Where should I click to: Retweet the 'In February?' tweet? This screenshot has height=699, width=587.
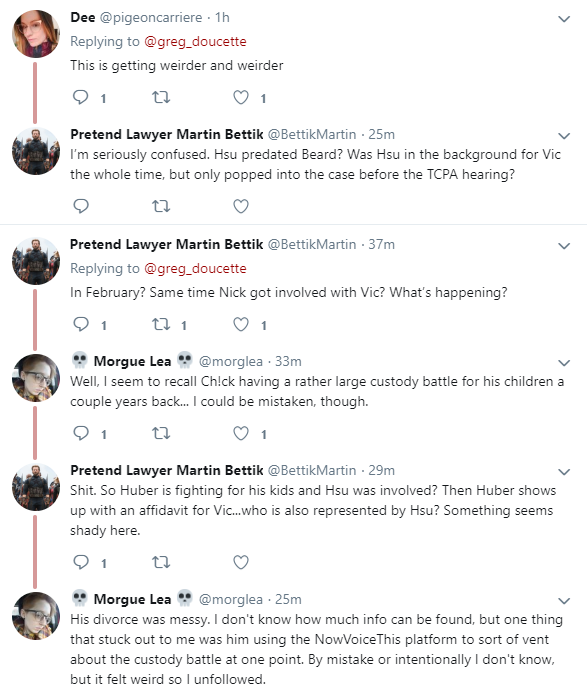click(x=161, y=324)
